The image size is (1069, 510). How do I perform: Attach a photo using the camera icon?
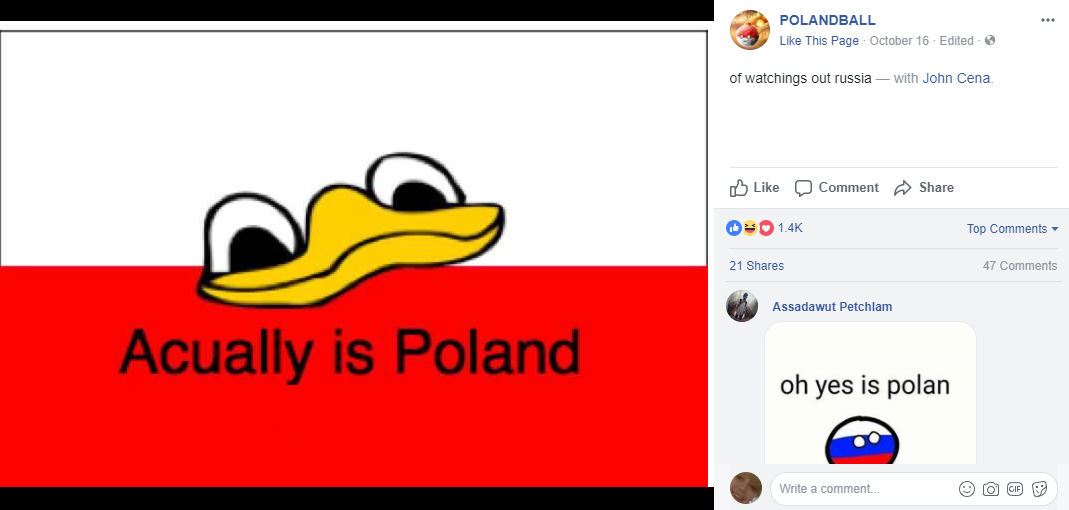tap(991, 489)
